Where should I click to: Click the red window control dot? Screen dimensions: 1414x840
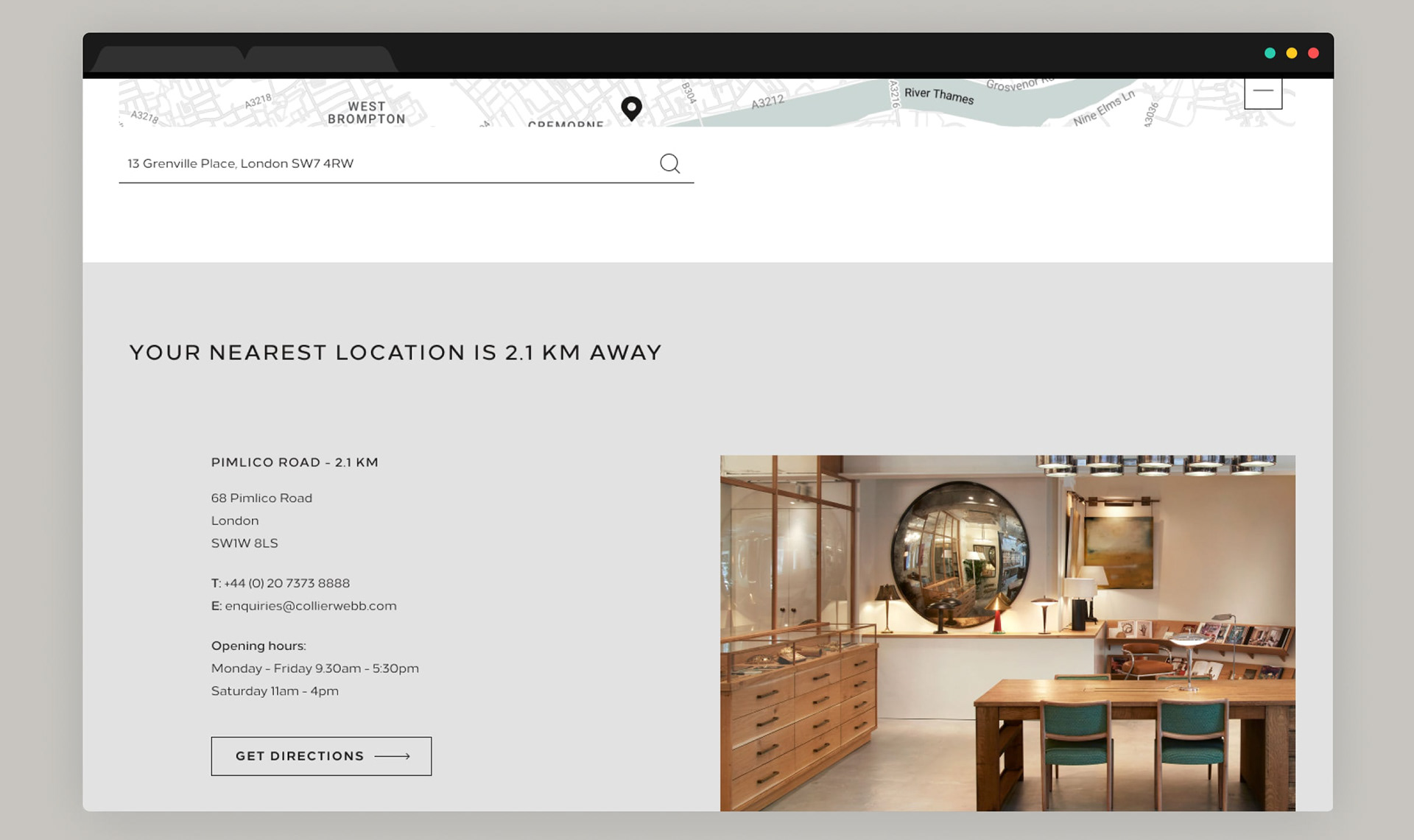pyautogui.click(x=1313, y=53)
